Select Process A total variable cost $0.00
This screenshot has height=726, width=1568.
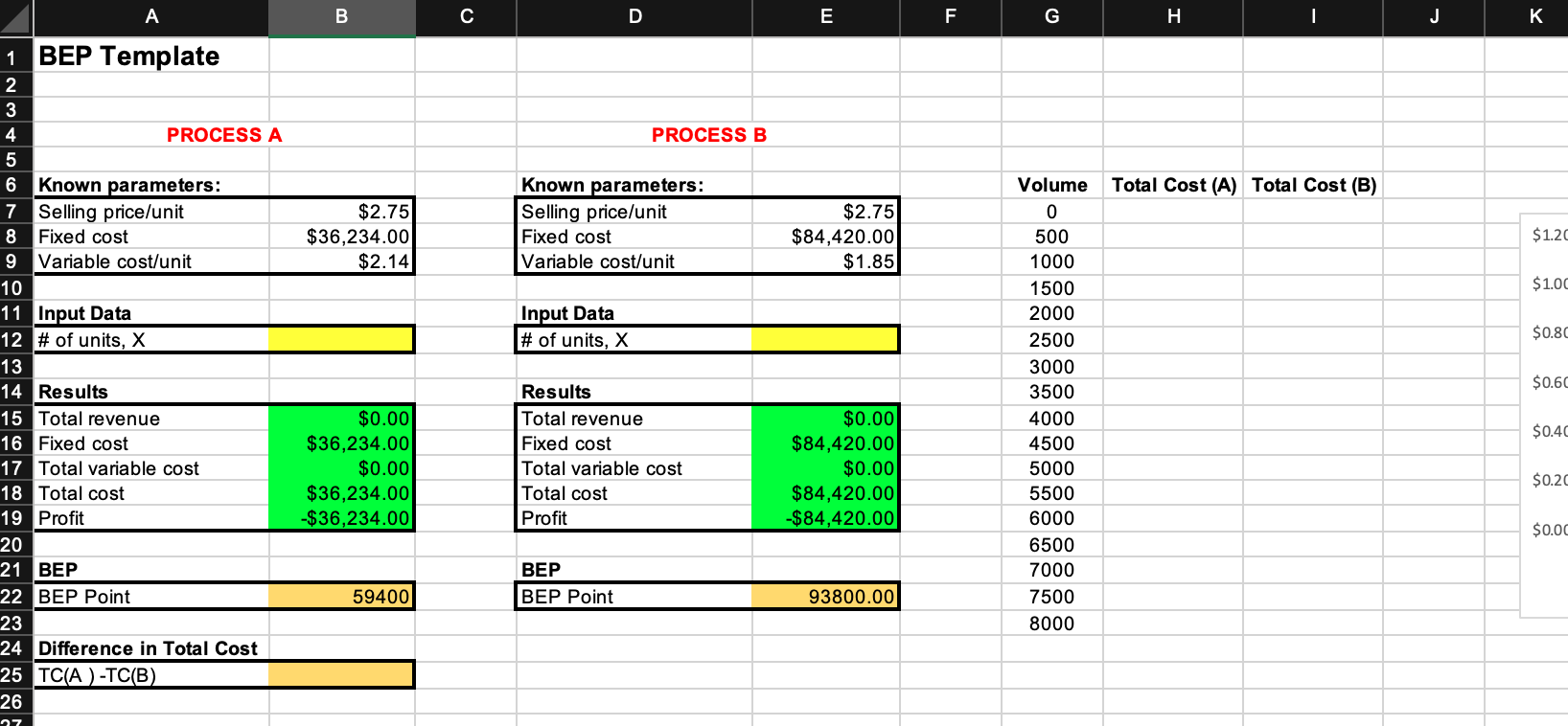(342, 468)
